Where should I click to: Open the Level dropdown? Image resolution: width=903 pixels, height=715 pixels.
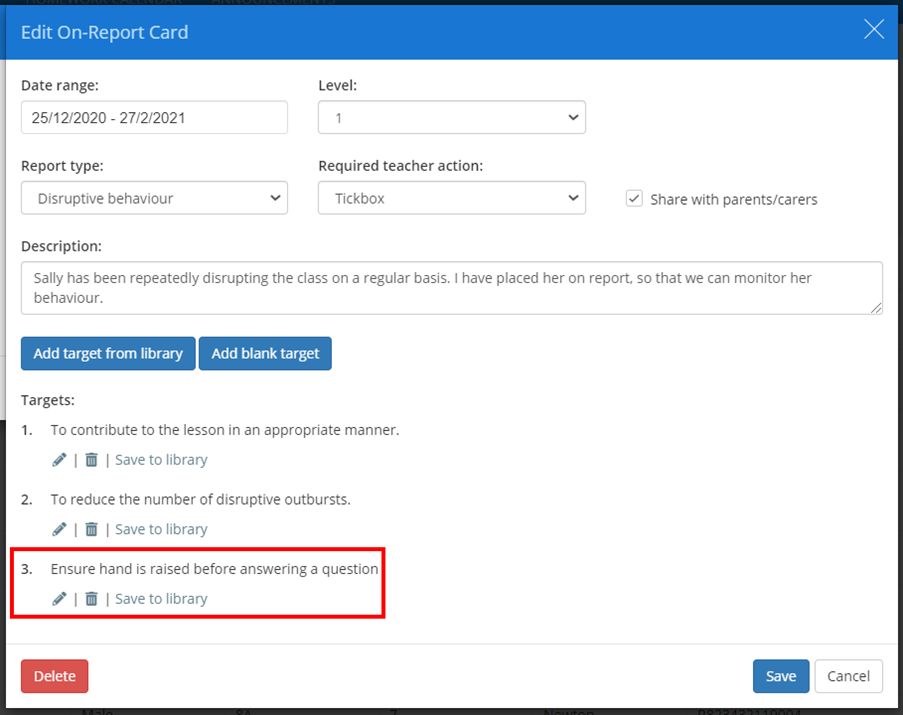tap(452, 117)
